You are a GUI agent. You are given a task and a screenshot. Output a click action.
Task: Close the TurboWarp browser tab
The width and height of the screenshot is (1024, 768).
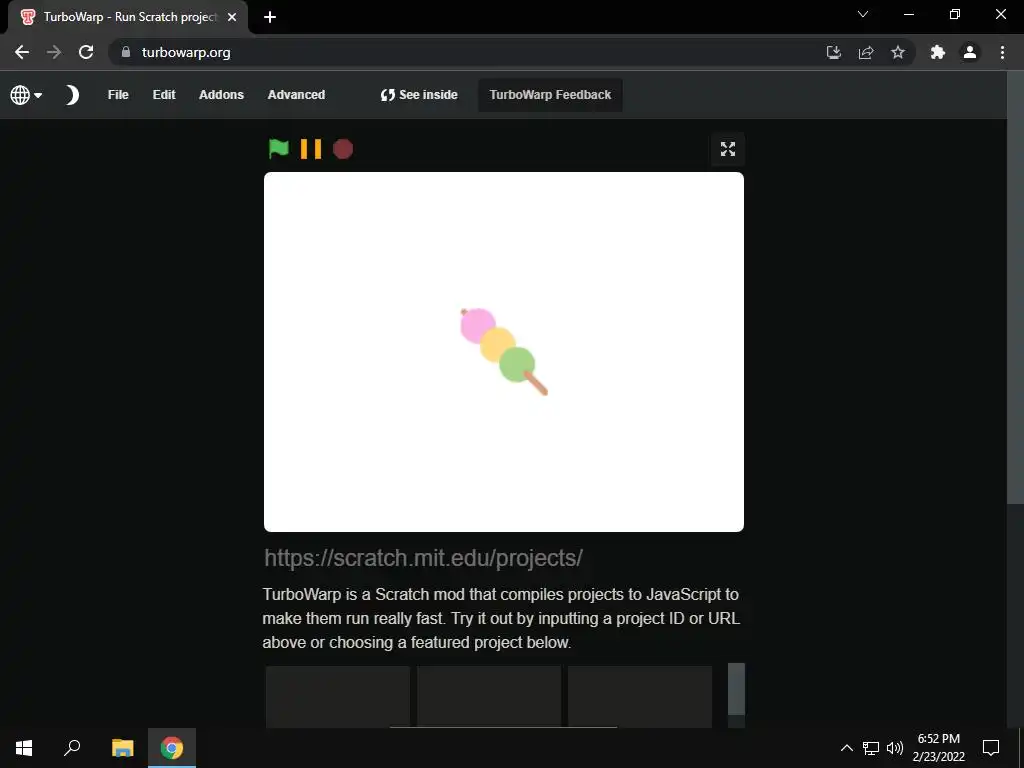pyautogui.click(x=232, y=17)
